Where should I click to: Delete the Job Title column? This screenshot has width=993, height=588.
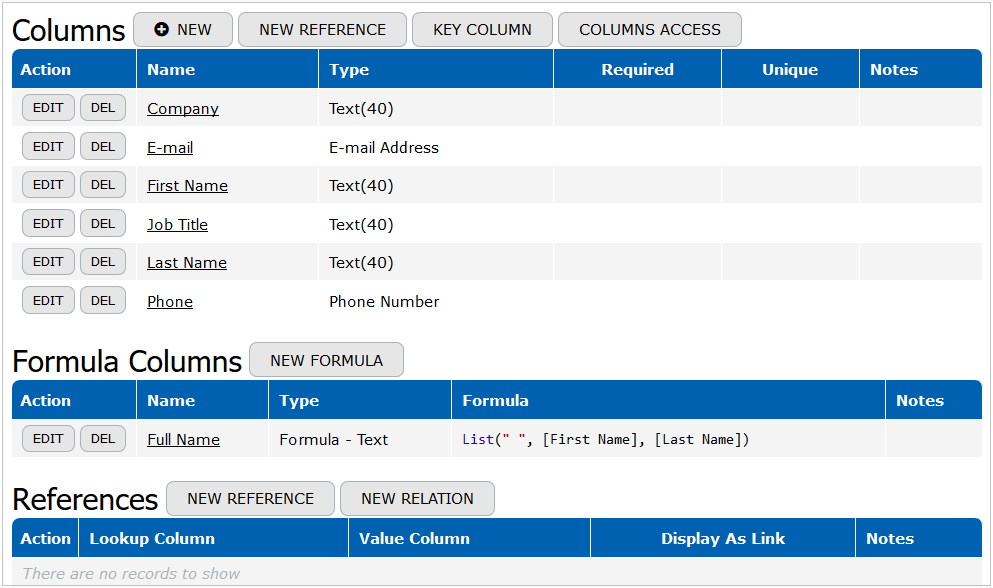(103, 224)
